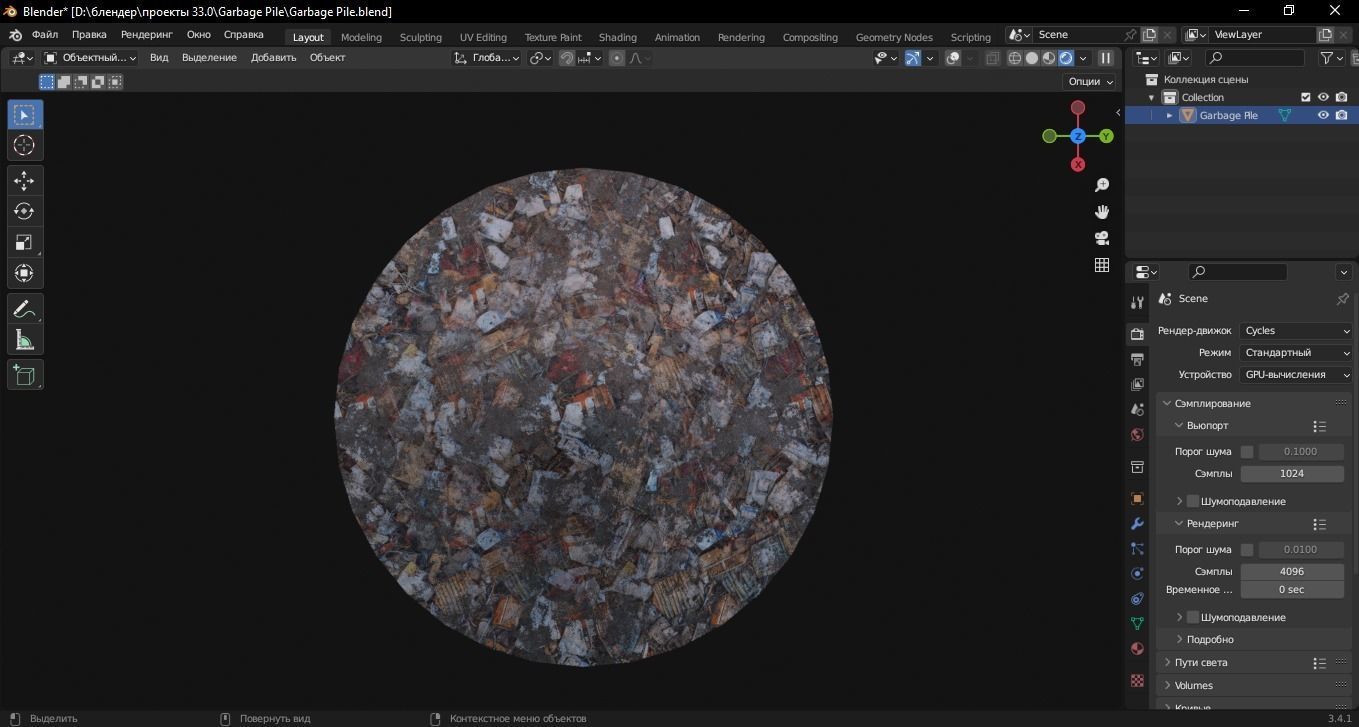Open the Стандартный feature set dropdown
The image size is (1359, 727).
[x=1297, y=353]
